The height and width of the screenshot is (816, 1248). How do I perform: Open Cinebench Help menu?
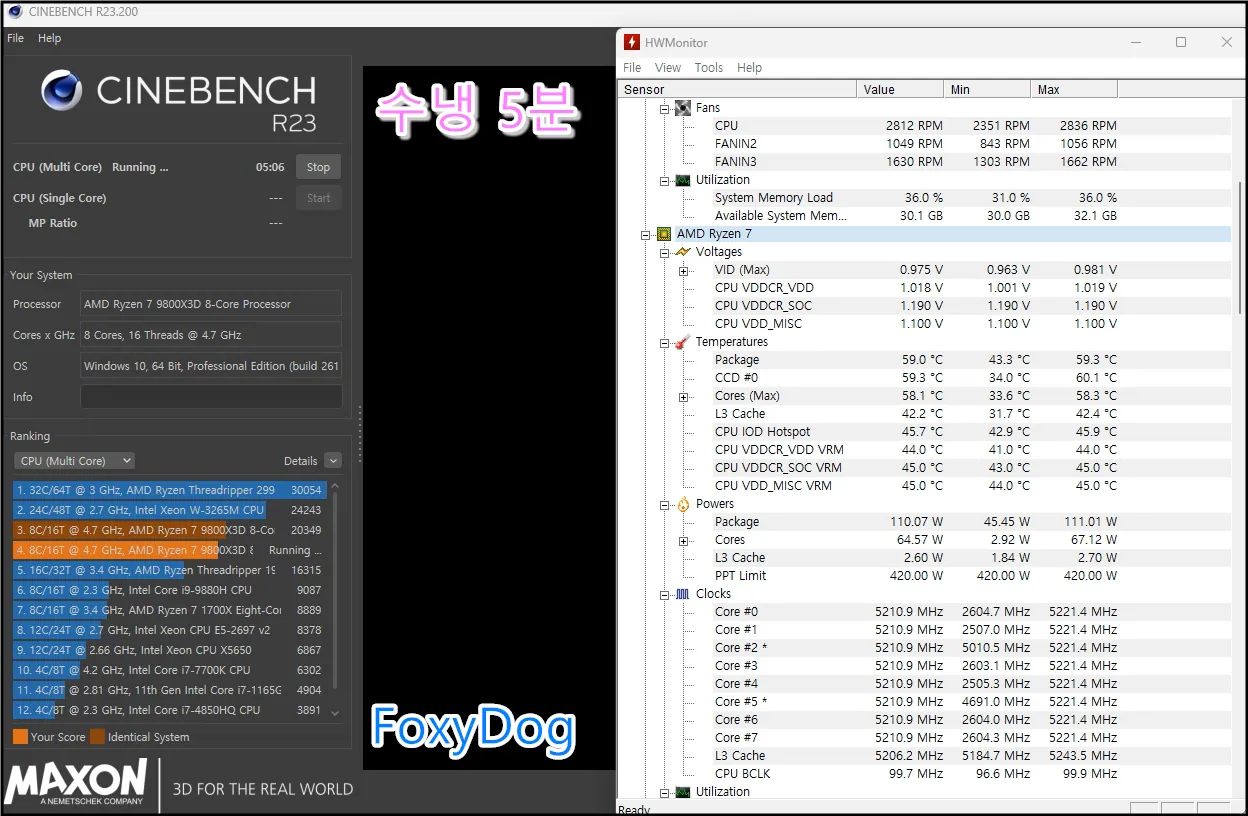tap(50, 38)
